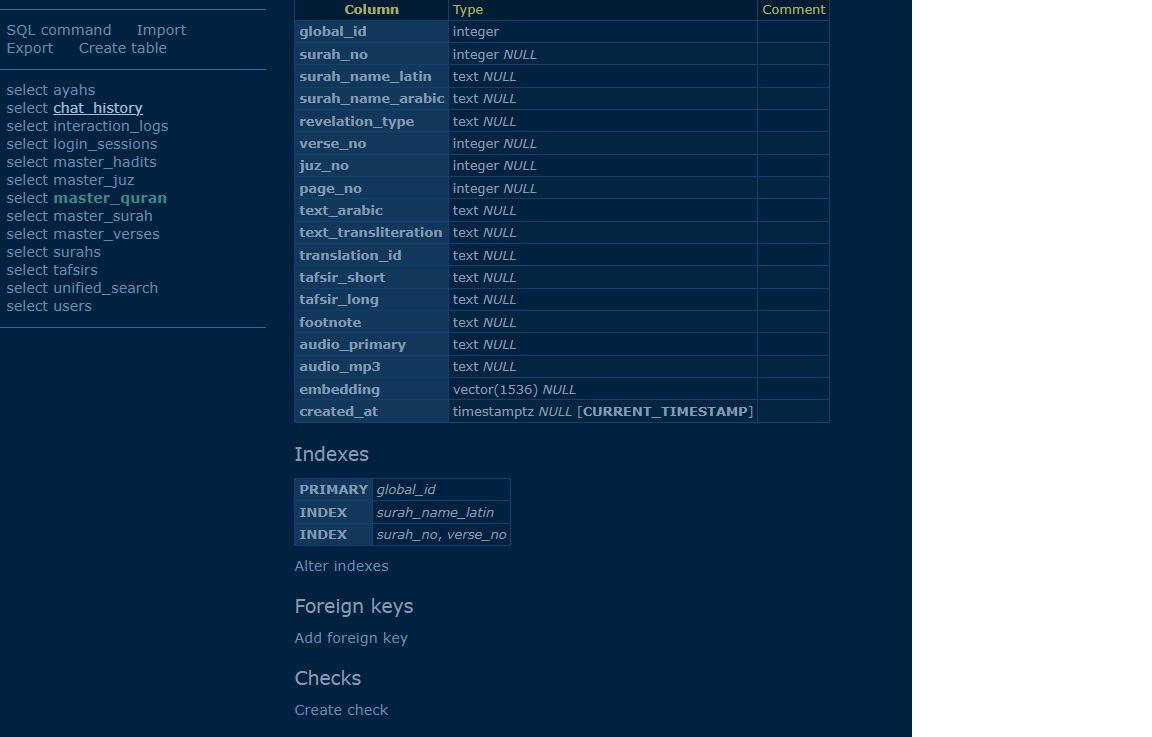Viewport: 1152px width, 737px height.
Task: Open the Export page
Action: tap(30, 48)
